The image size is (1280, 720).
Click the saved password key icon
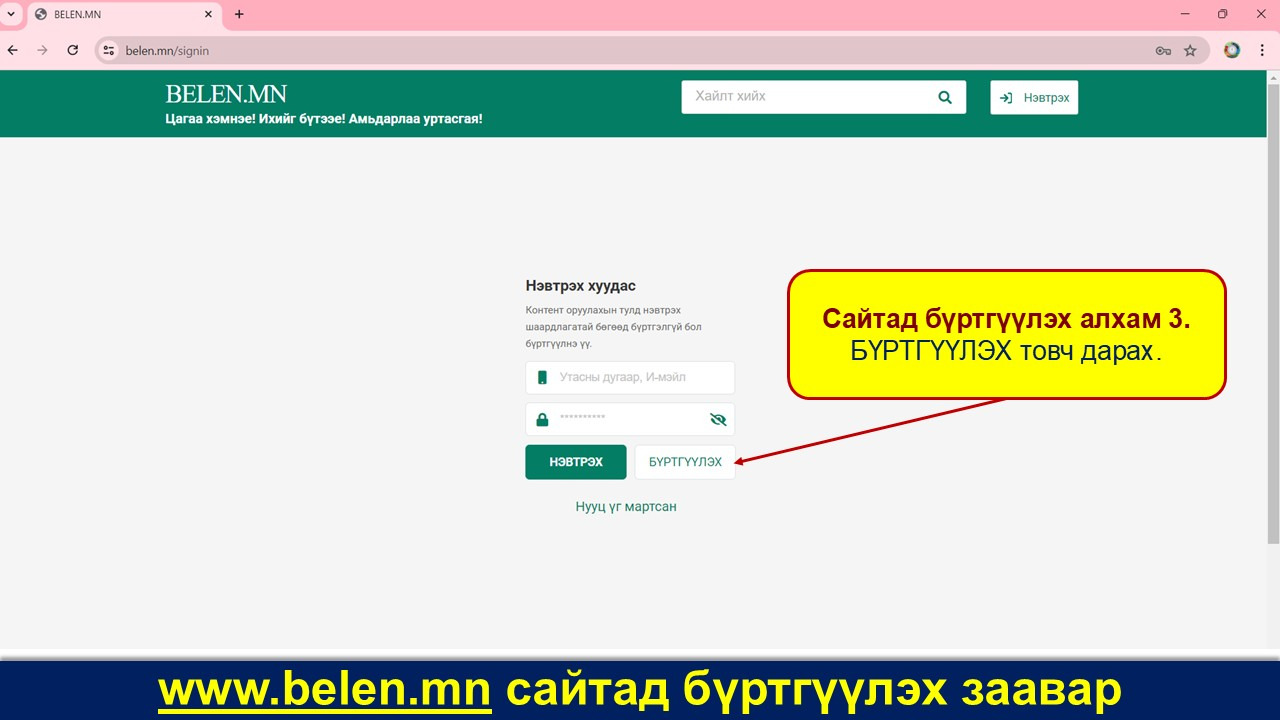[x=1163, y=50]
